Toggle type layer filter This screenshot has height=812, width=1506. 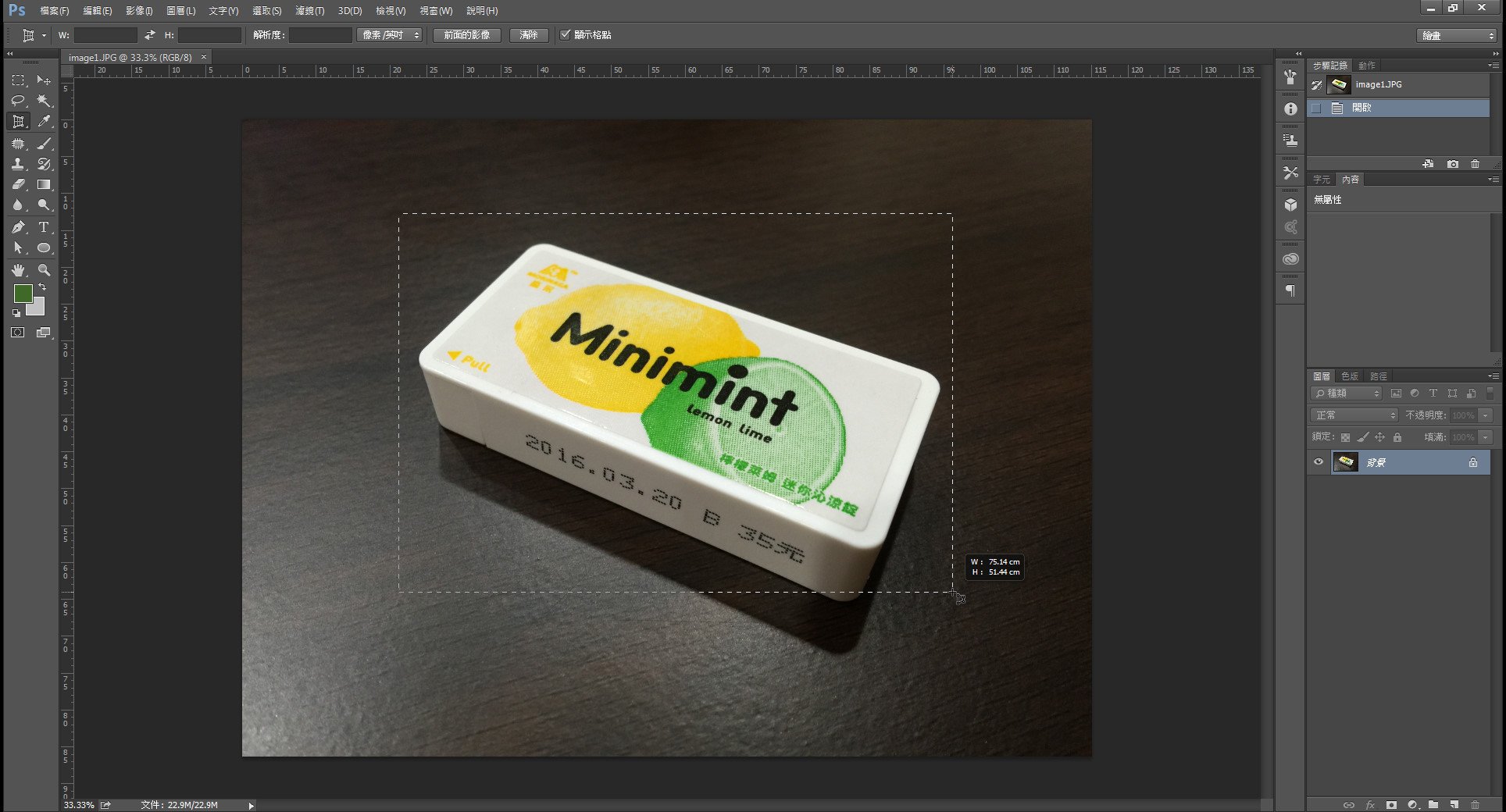click(1433, 394)
